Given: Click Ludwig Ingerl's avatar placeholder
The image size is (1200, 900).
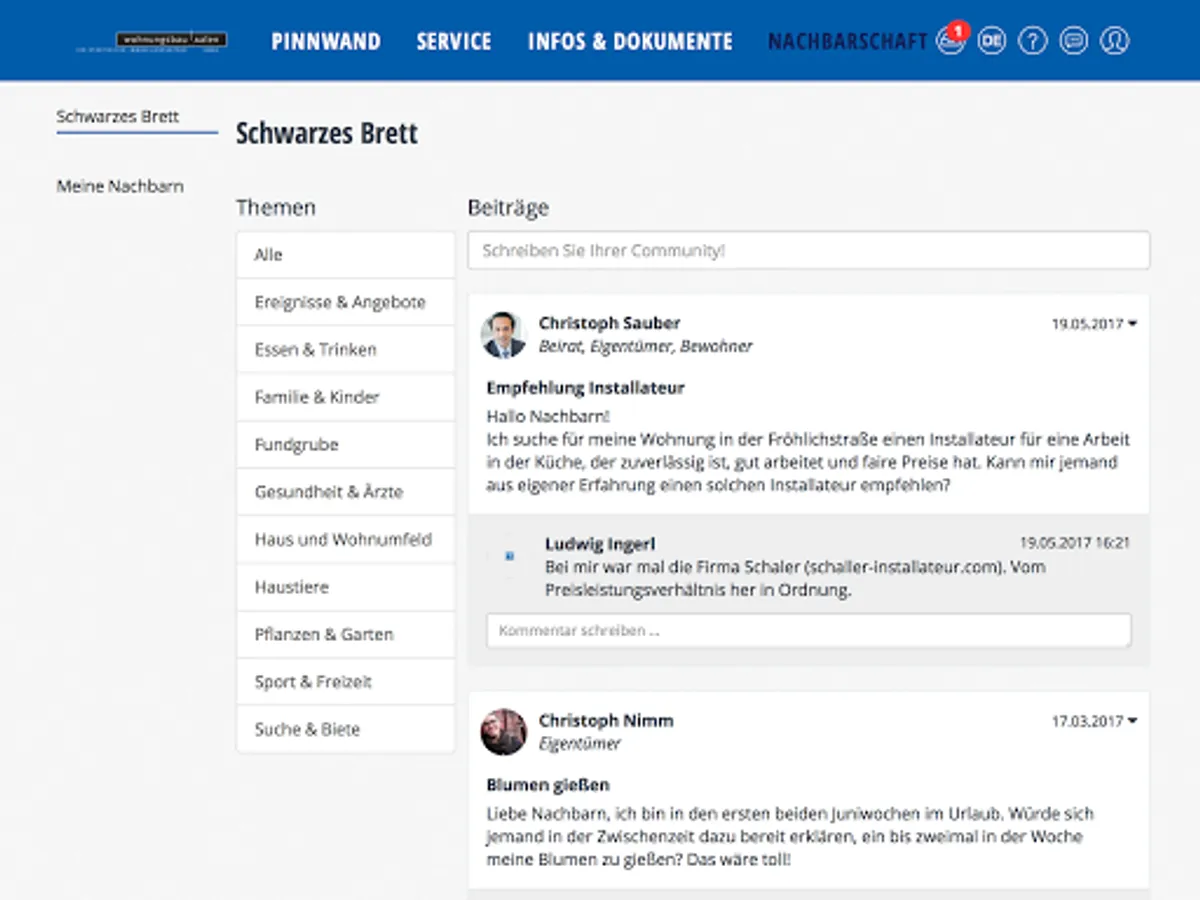Looking at the screenshot, I should 509,556.
